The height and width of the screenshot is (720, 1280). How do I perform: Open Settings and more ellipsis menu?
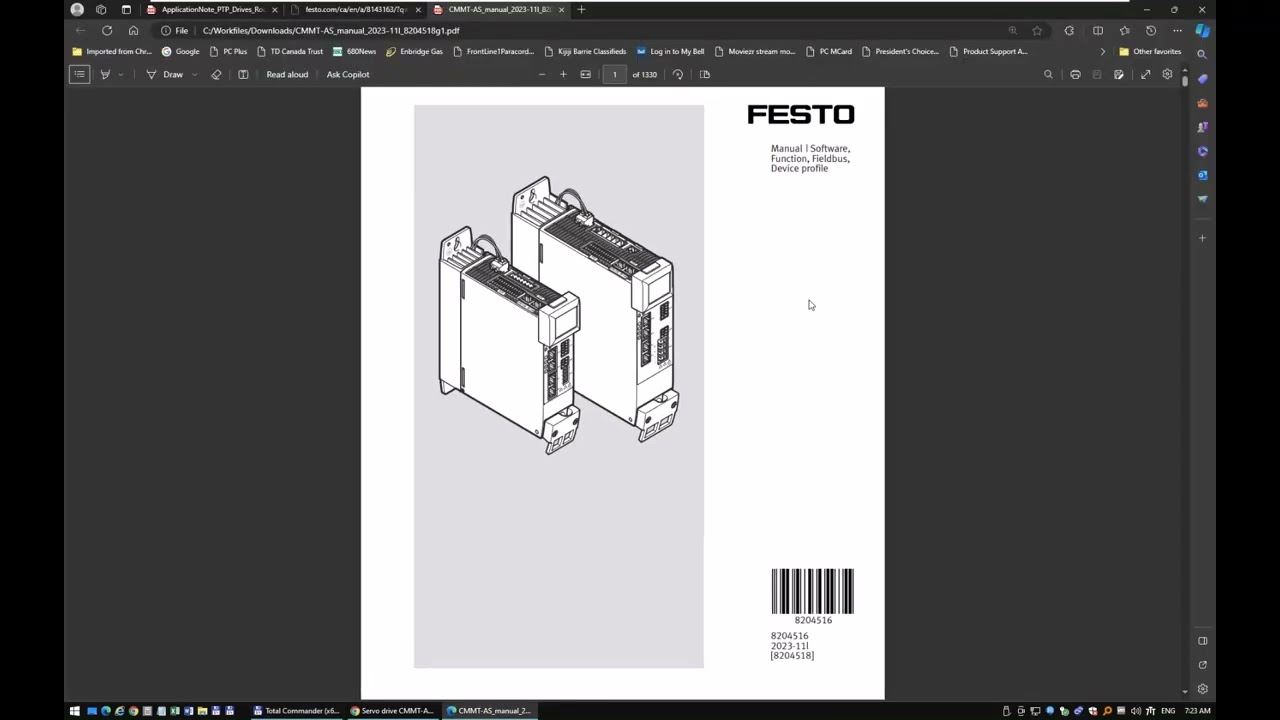(1177, 30)
